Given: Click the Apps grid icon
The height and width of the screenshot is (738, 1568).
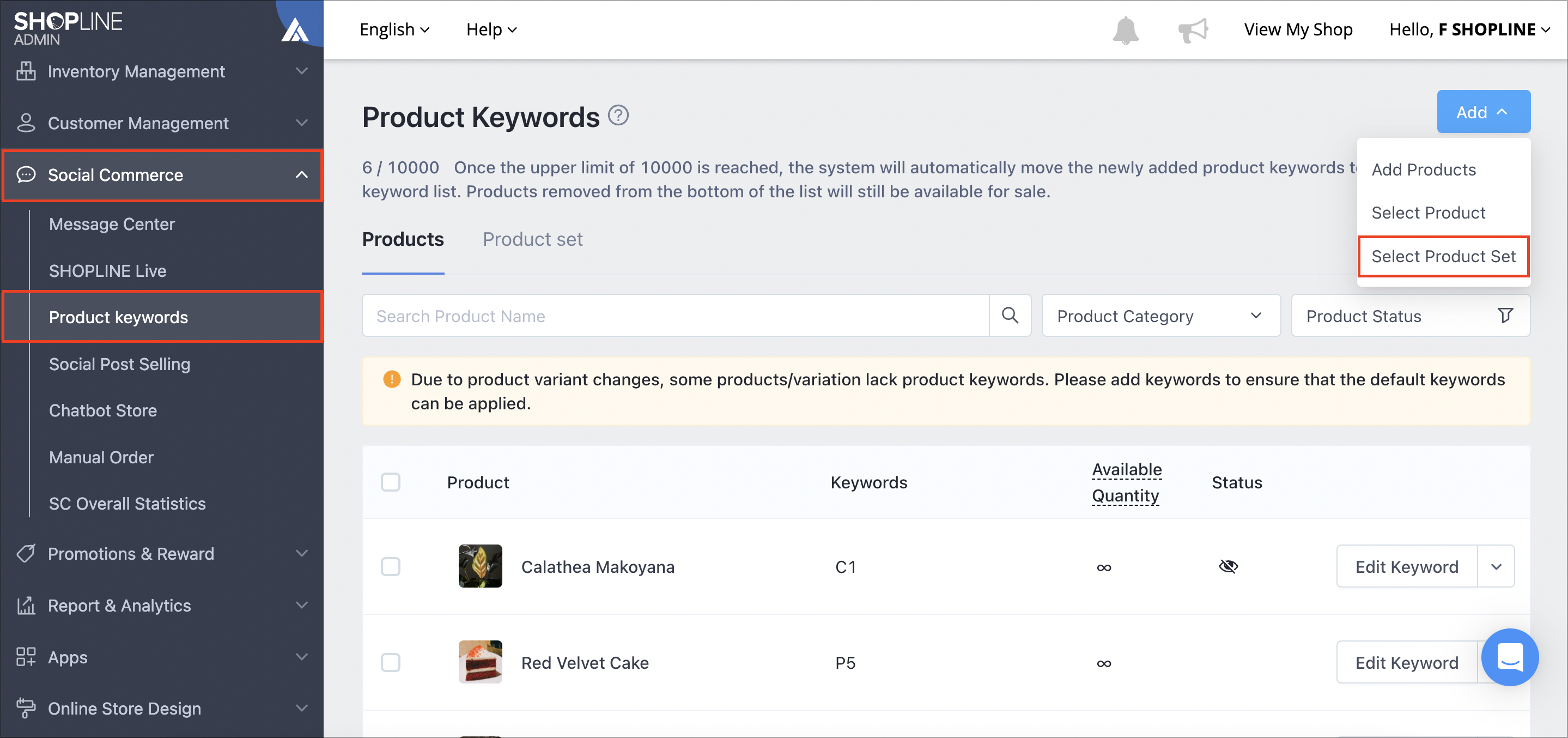Looking at the screenshot, I should click(26, 657).
